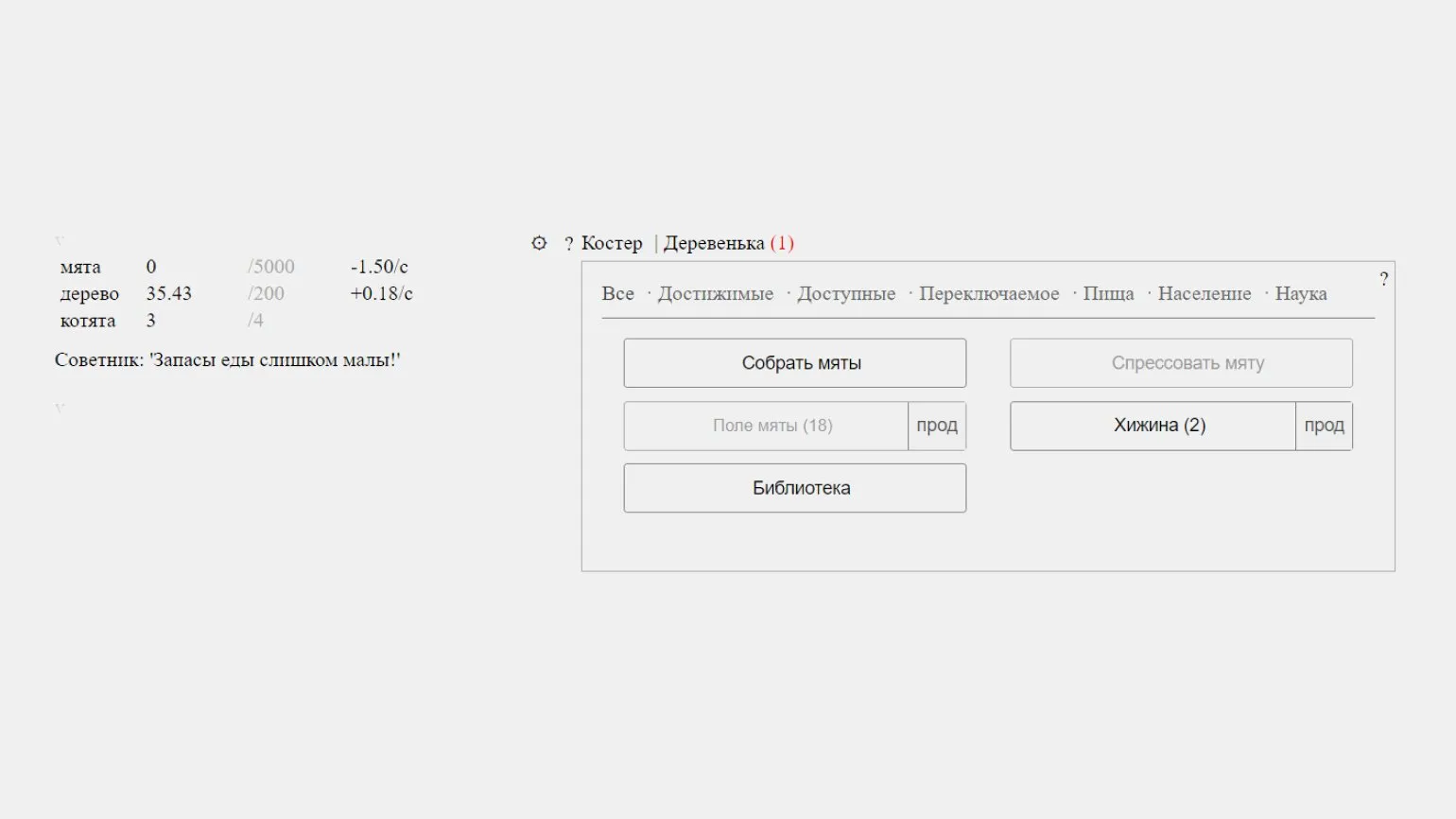Collapse the resource list with top arrow
1456x819 pixels.
pos(60,241)
